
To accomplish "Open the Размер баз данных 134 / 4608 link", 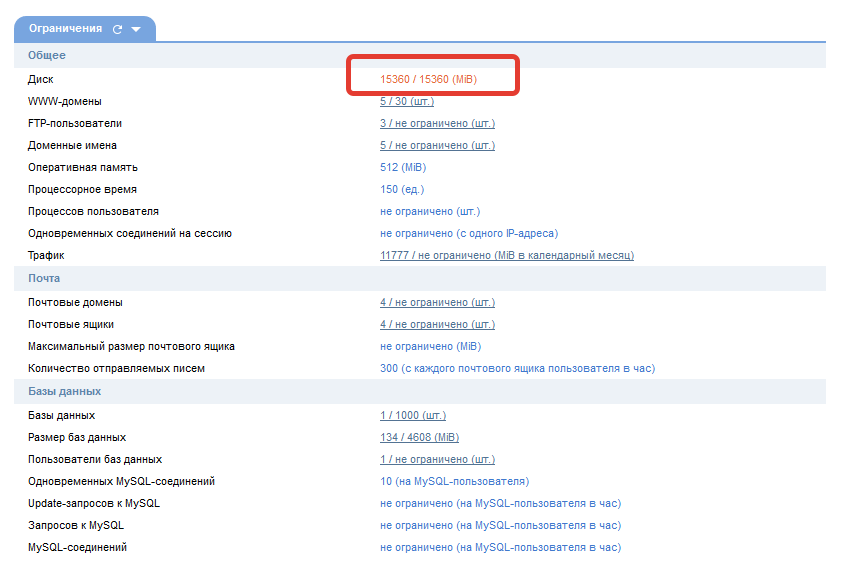I will click(419, 438).
